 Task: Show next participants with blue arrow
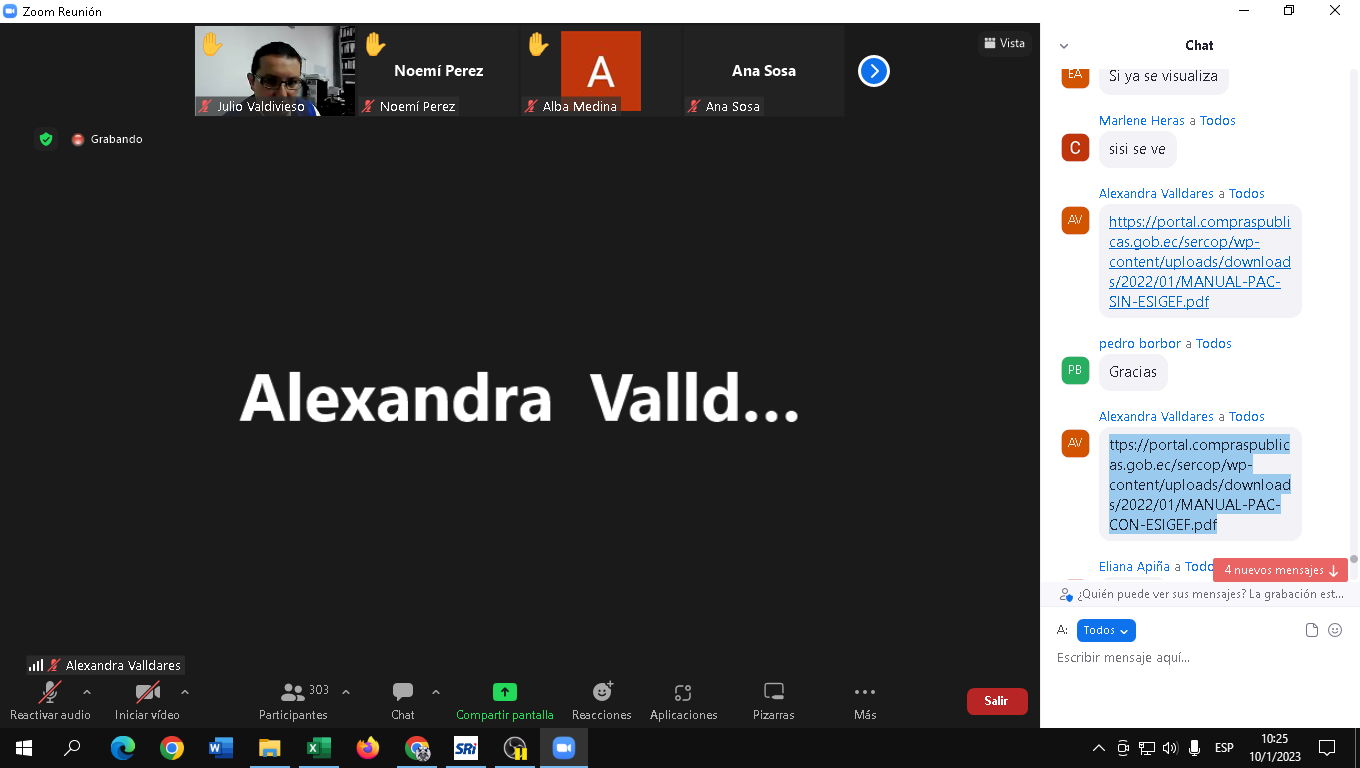[x=873, y=71]
